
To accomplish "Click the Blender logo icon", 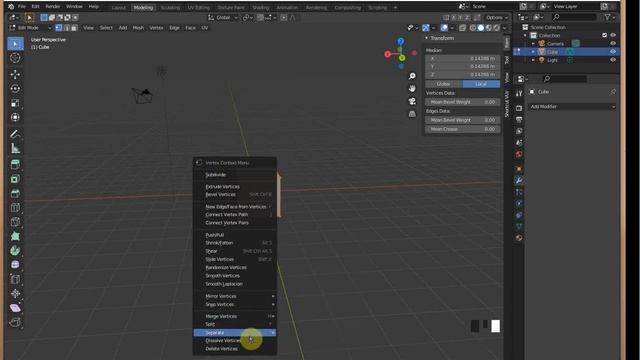I will pyautogui.click(x=11, y=7).
